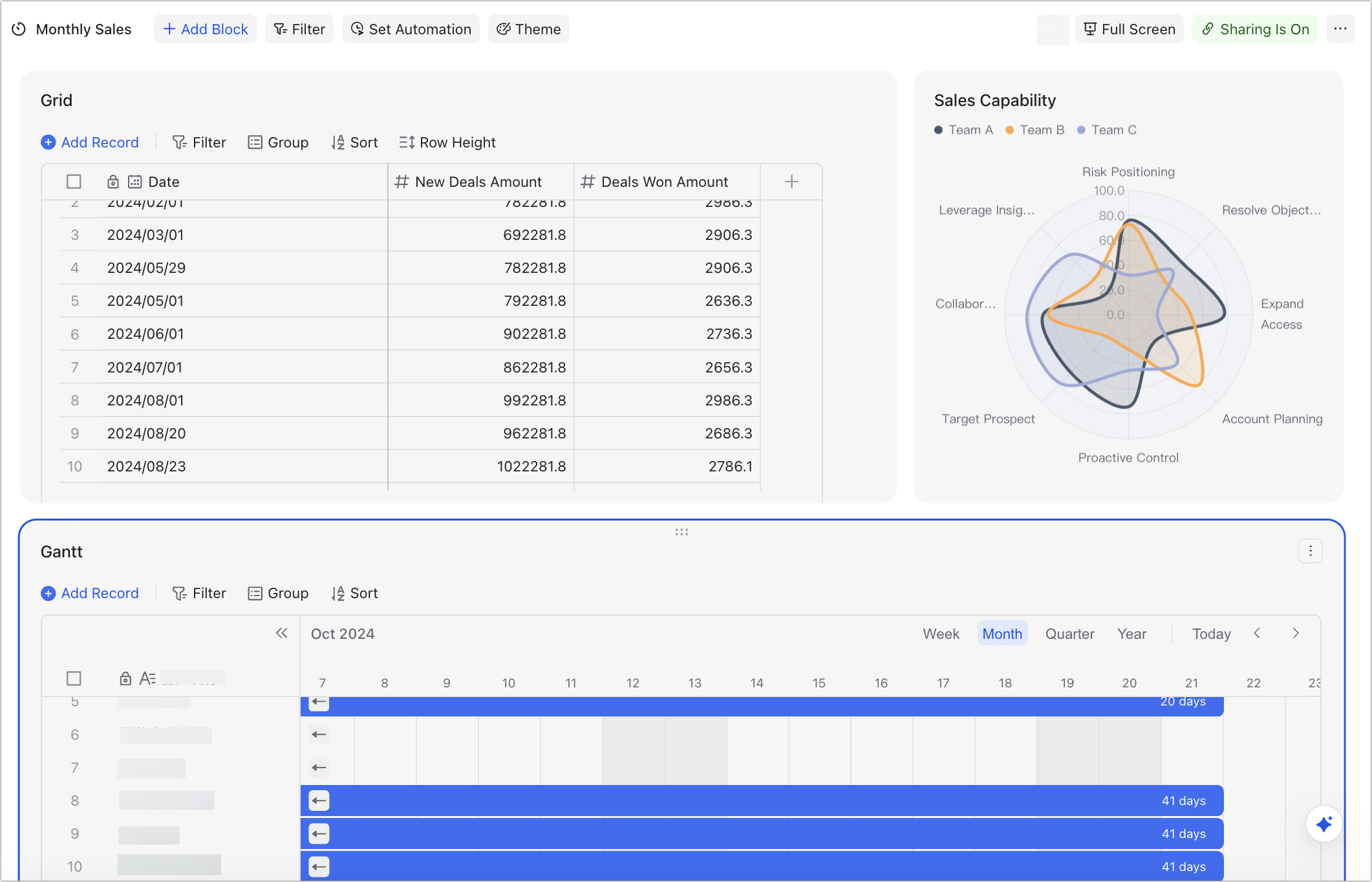Click the Row Height icon in Grid toolbar

[407, 142]
